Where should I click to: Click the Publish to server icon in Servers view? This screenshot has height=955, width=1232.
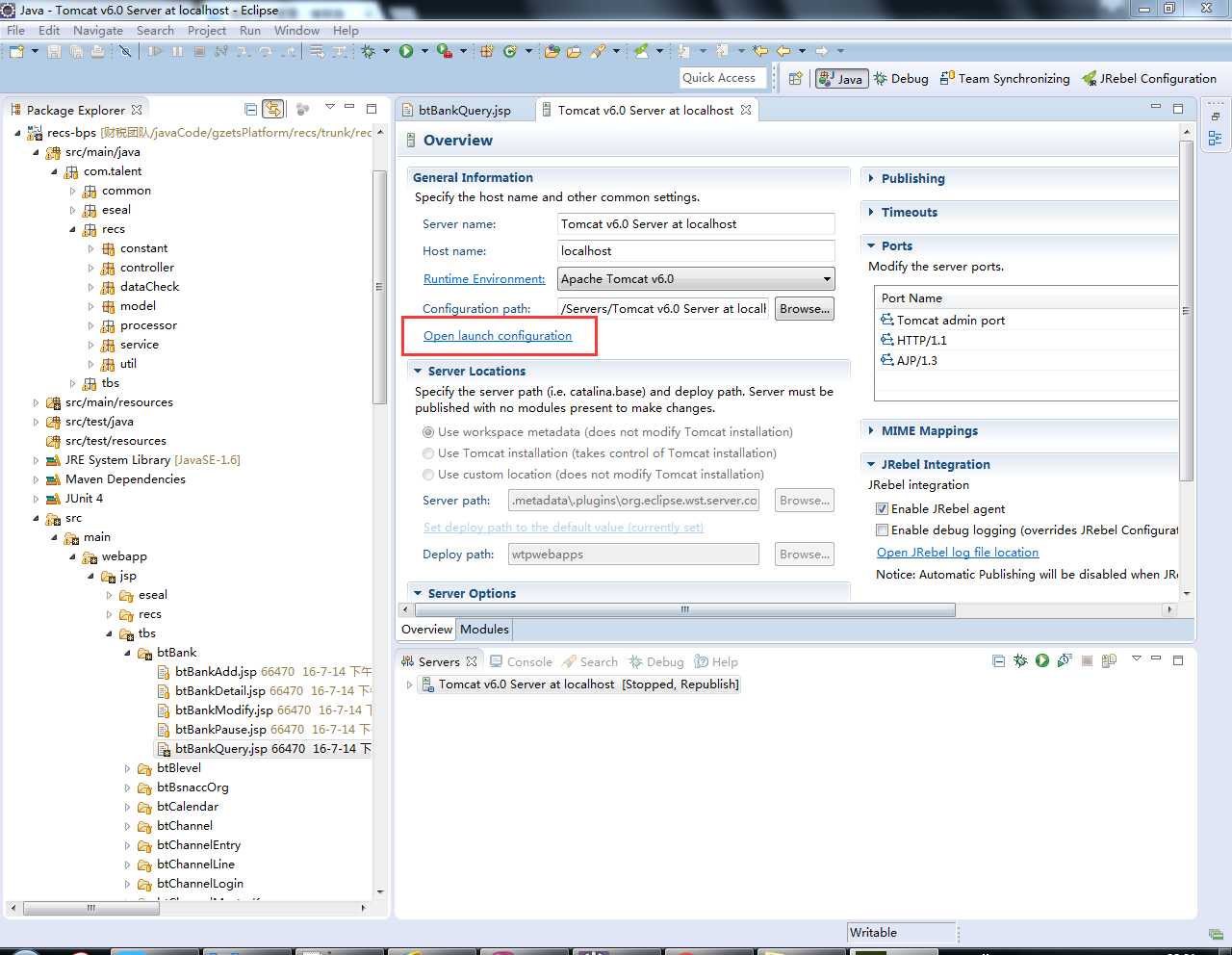click(x=1109, y=661)
